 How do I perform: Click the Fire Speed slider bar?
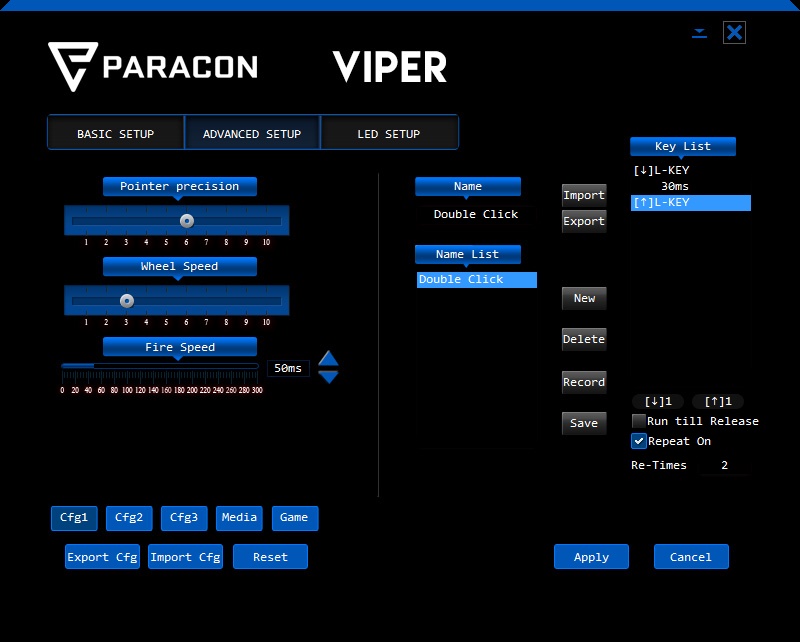point(160,366)
